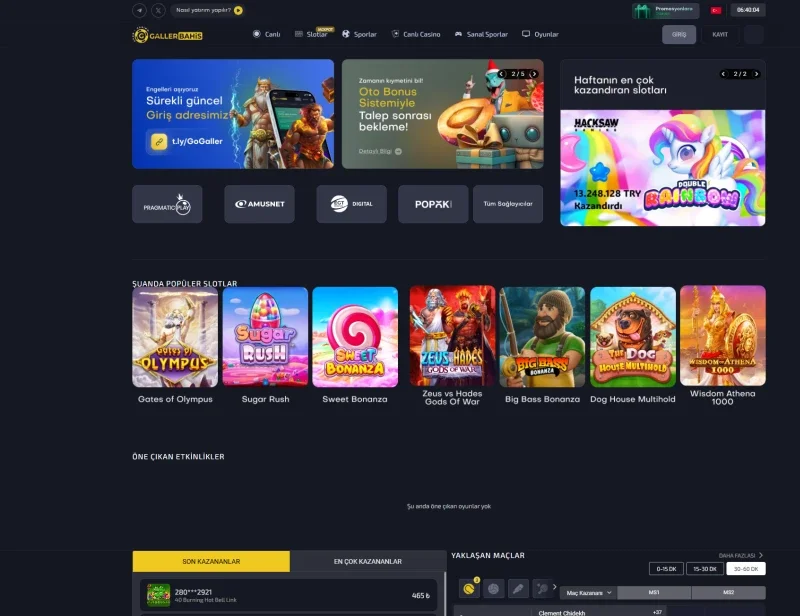
Task: Click the square button next to KAYIT
Action: pos(754,34)
